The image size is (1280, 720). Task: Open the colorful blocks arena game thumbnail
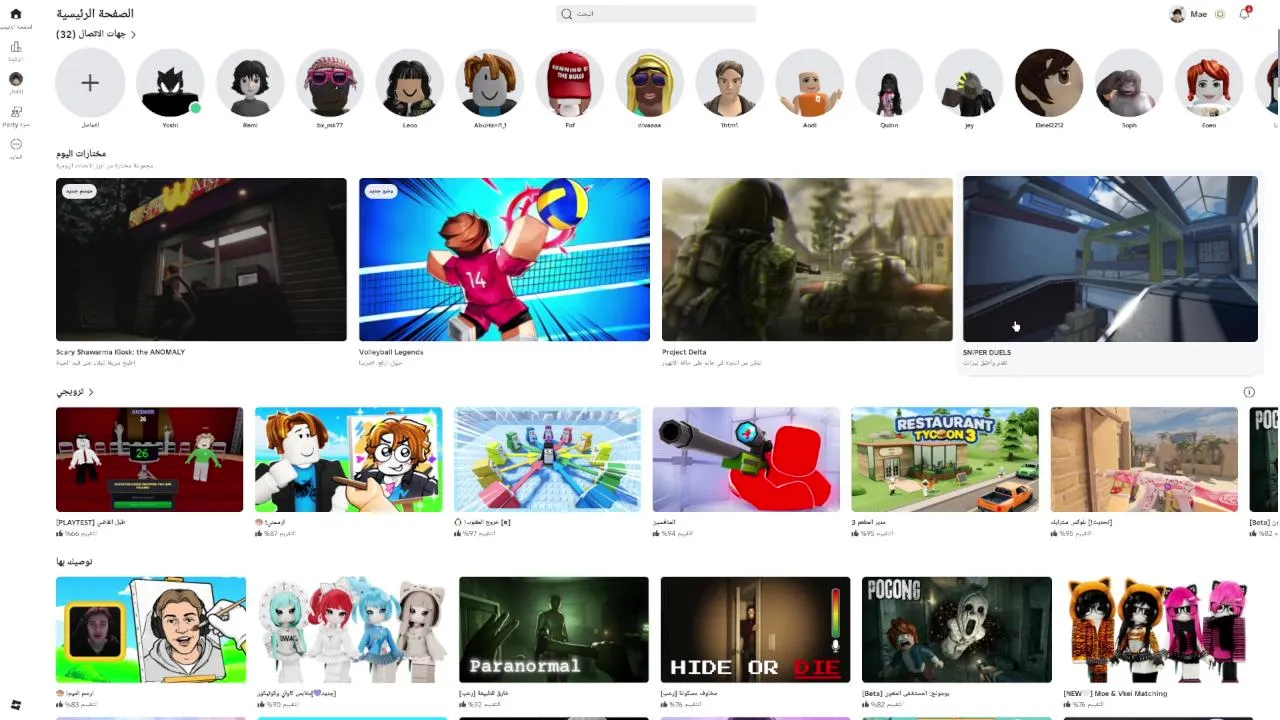coord(547,460)
